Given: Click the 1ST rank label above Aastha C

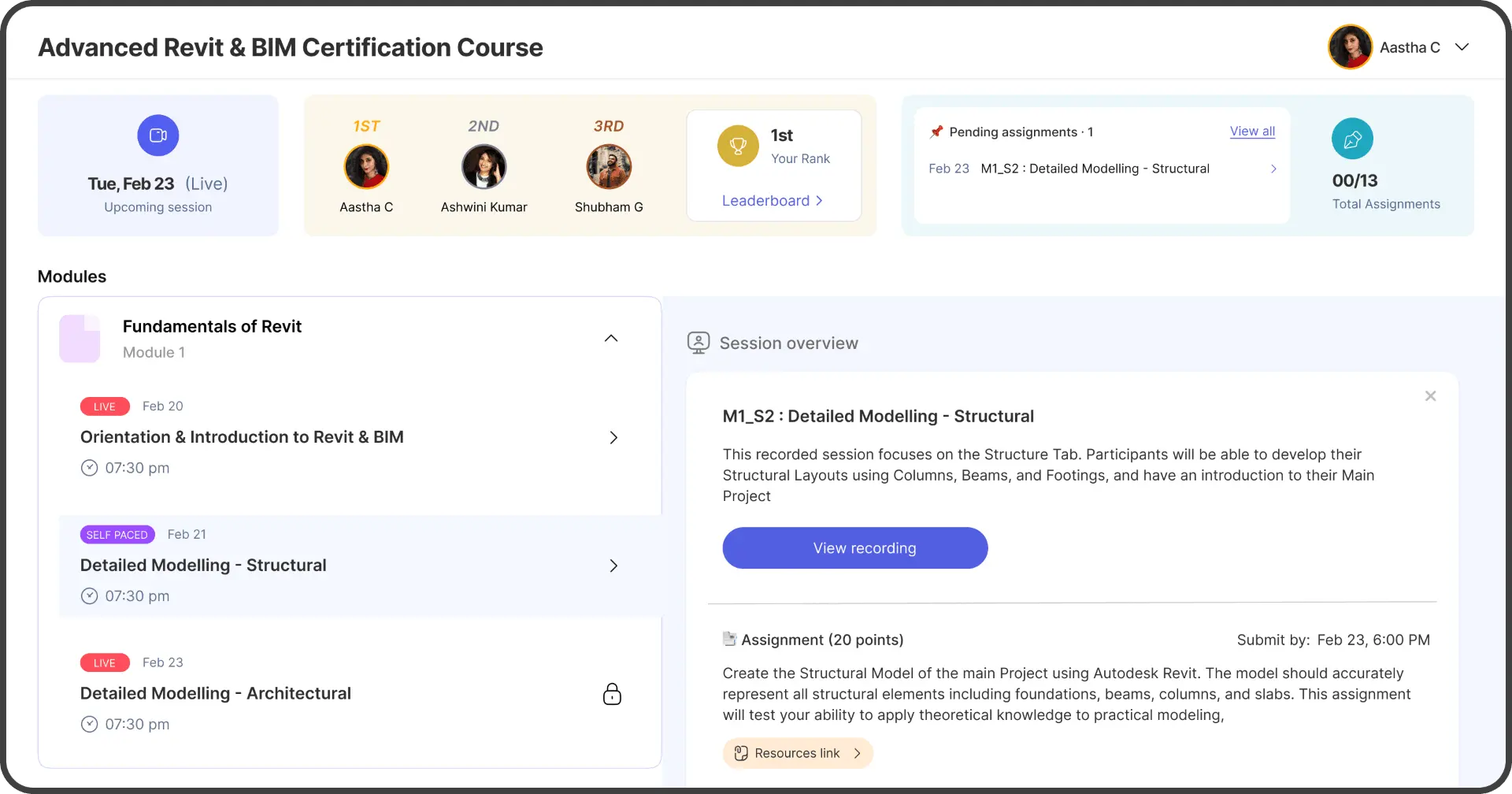Looking at the screenshot, I should pos(366,126).
